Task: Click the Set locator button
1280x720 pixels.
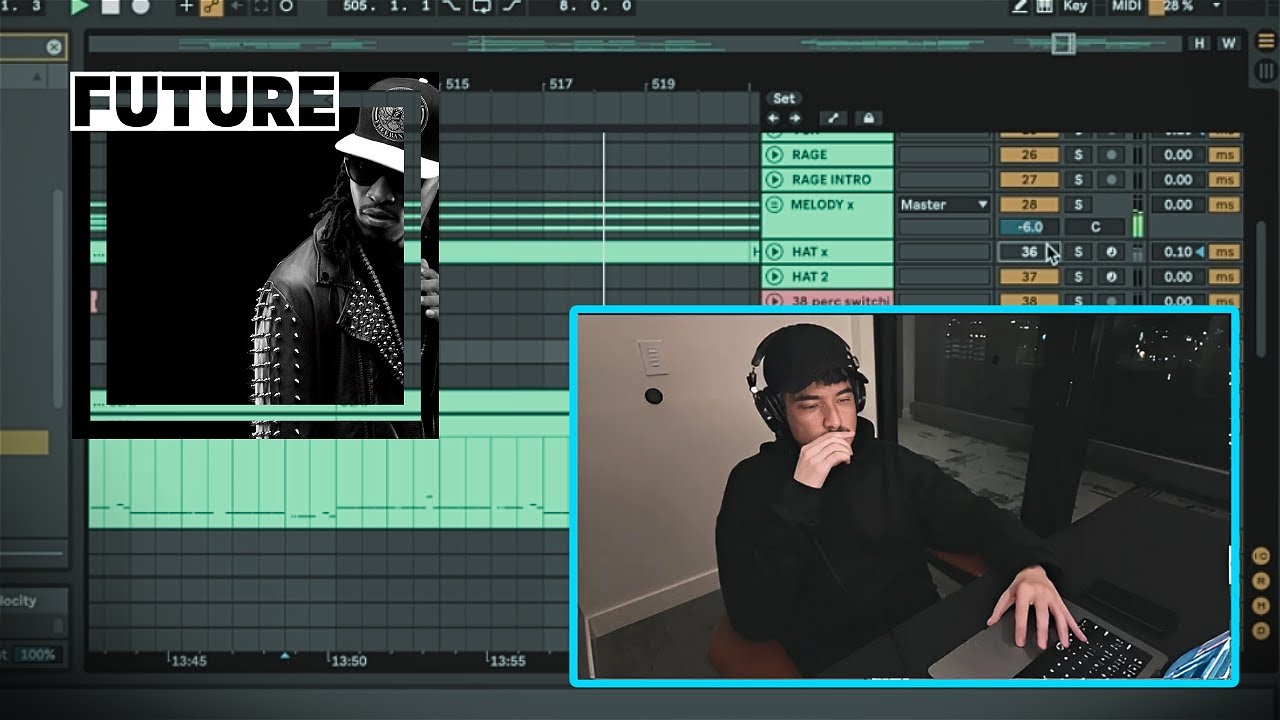Action: click(x=784, y=98)
